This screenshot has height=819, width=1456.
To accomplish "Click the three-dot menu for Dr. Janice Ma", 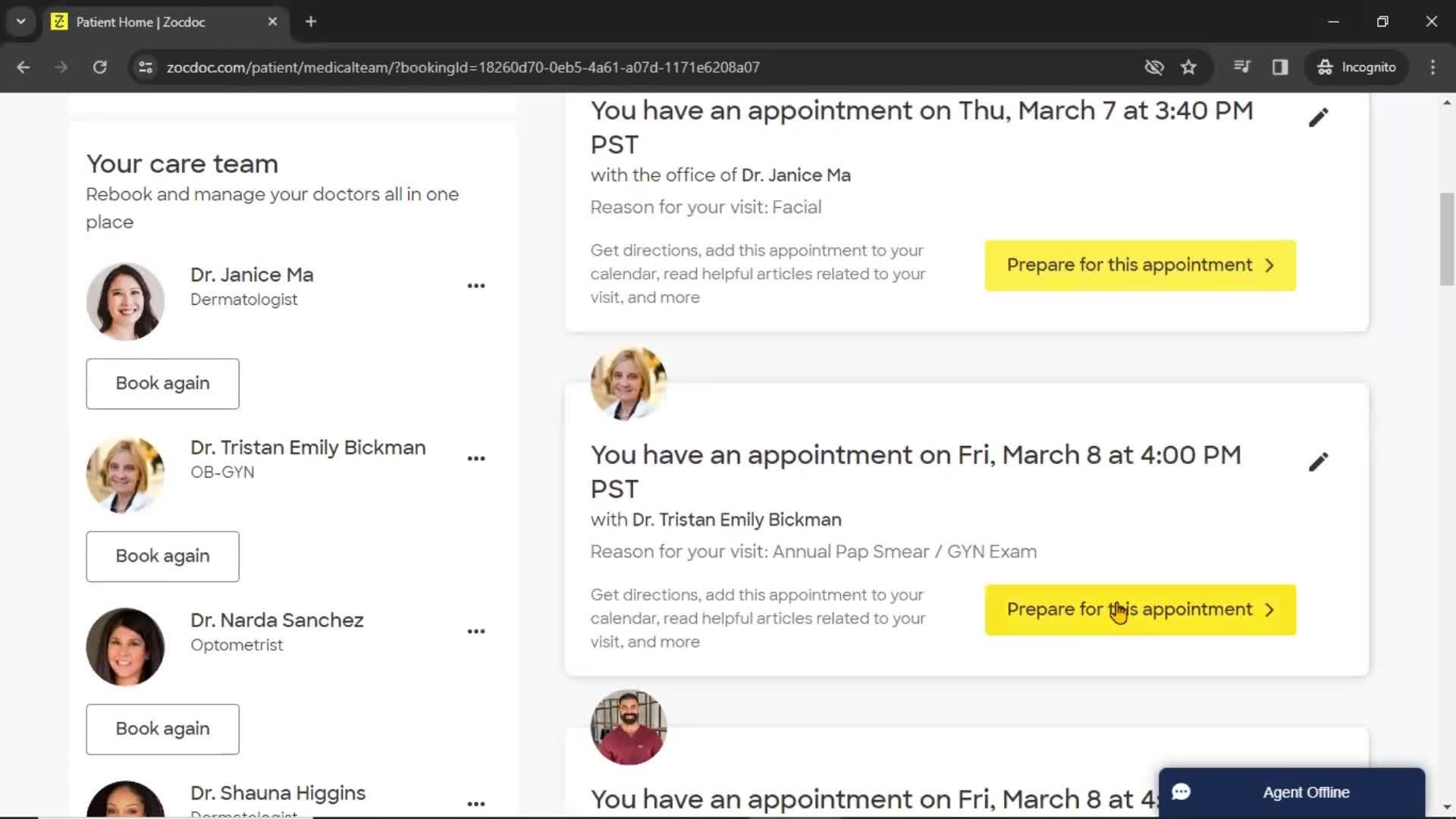I will 476,285.
